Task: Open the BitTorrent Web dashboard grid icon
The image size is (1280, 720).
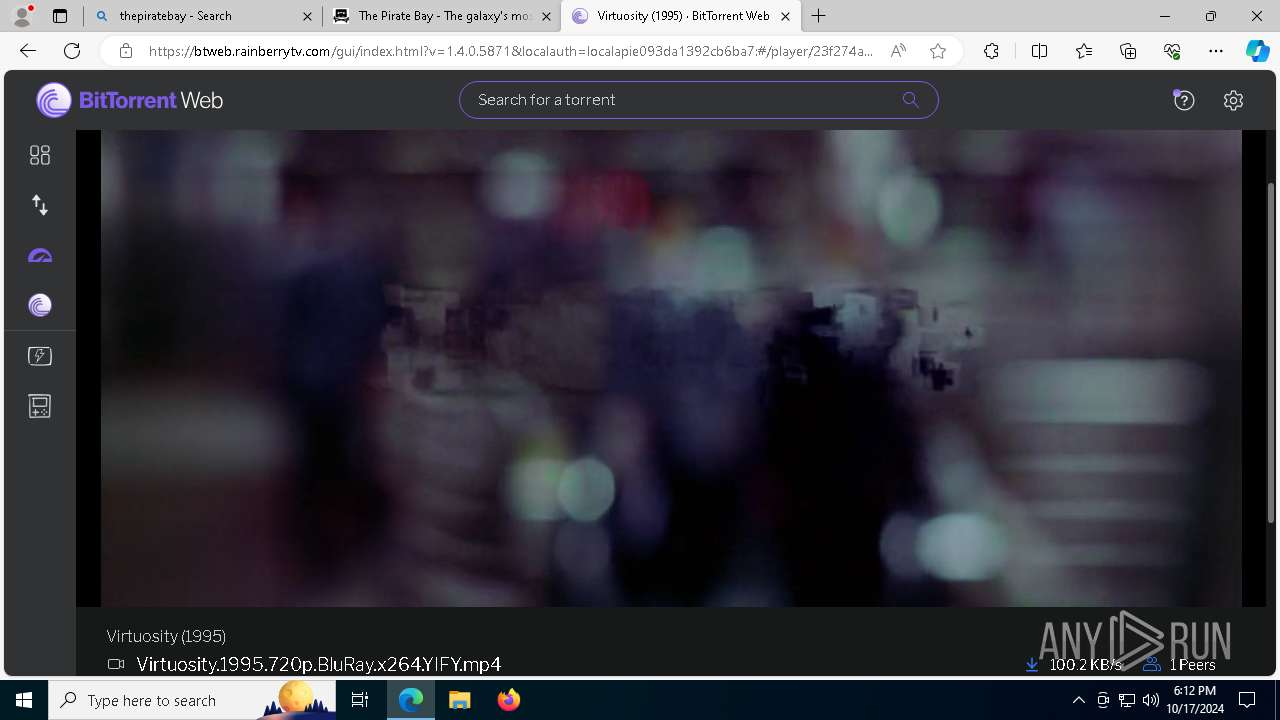Action: 40,155
